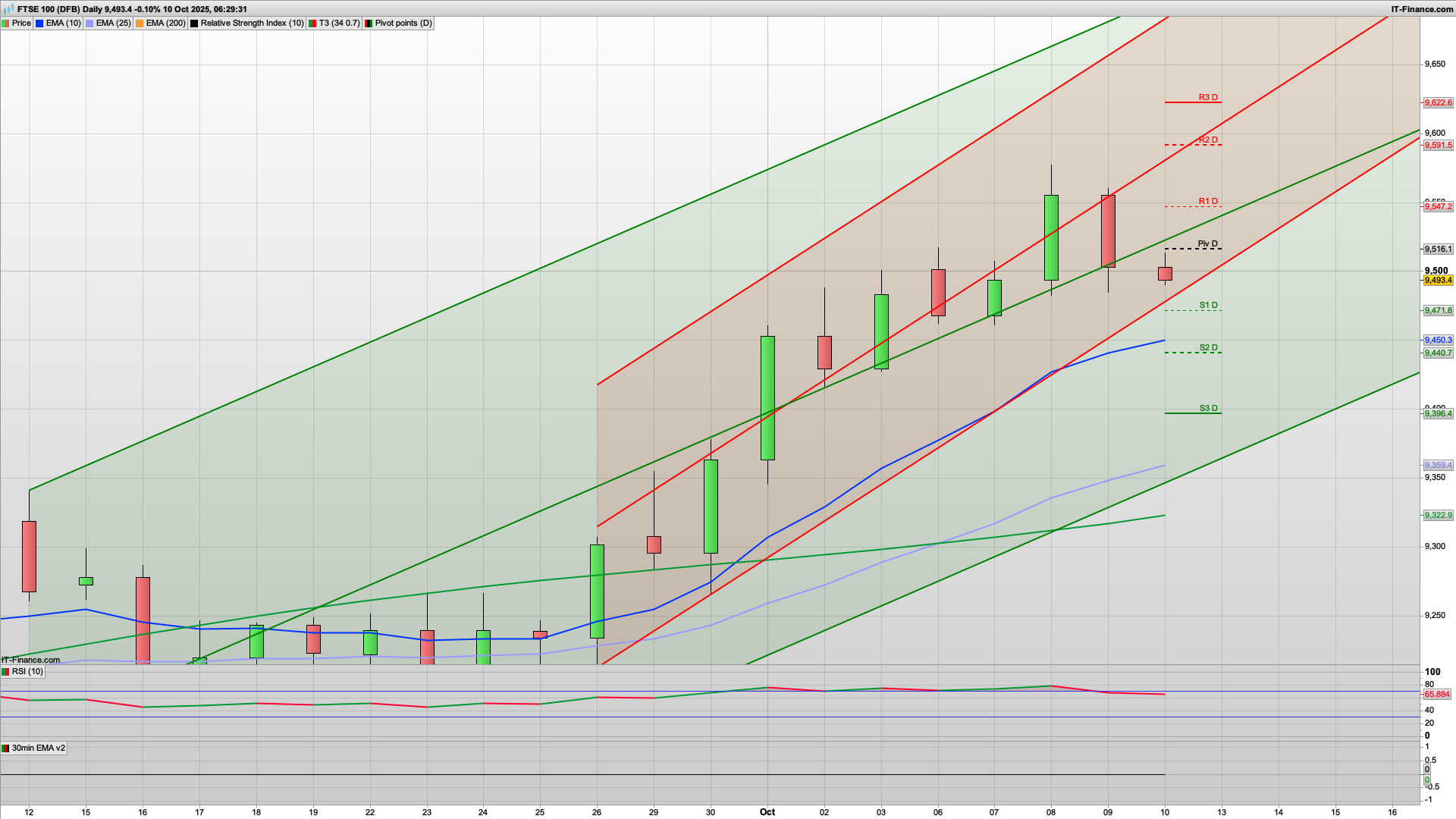This screenshot has height=819, width=1456.
Task: Click the lilac EMA (25) legend swatch
Action: pos(89,24)
